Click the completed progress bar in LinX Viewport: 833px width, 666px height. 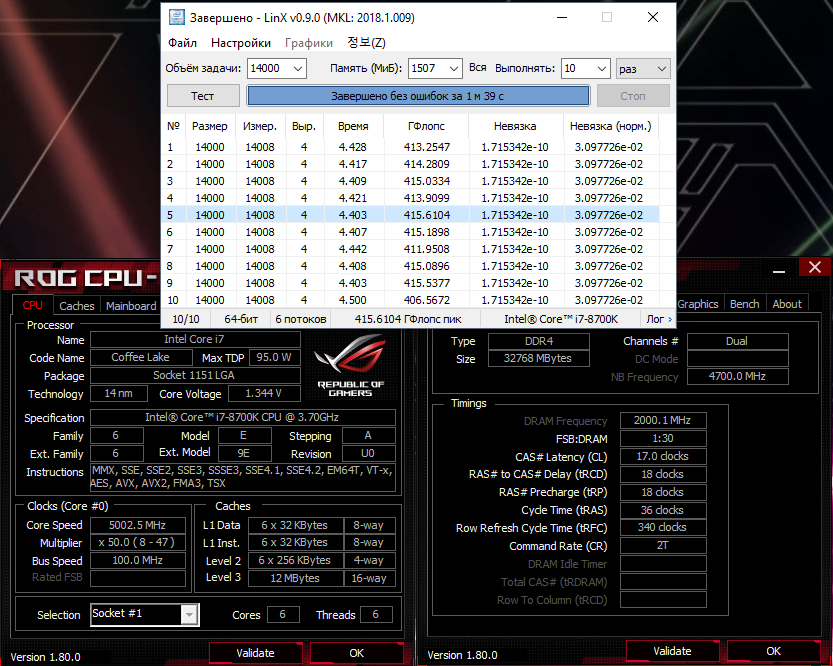click(x=418, y=96)
